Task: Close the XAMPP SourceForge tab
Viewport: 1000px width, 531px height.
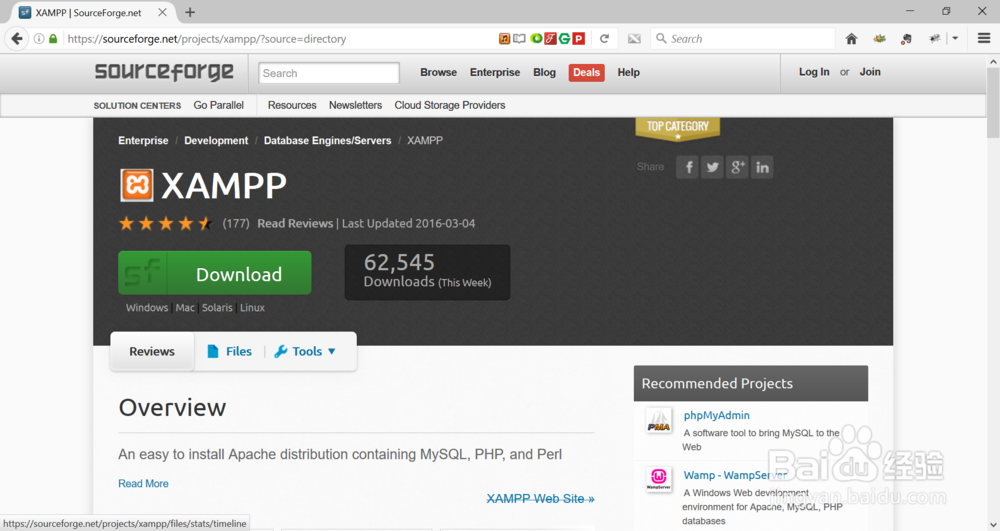Action: tap(163, 12)
